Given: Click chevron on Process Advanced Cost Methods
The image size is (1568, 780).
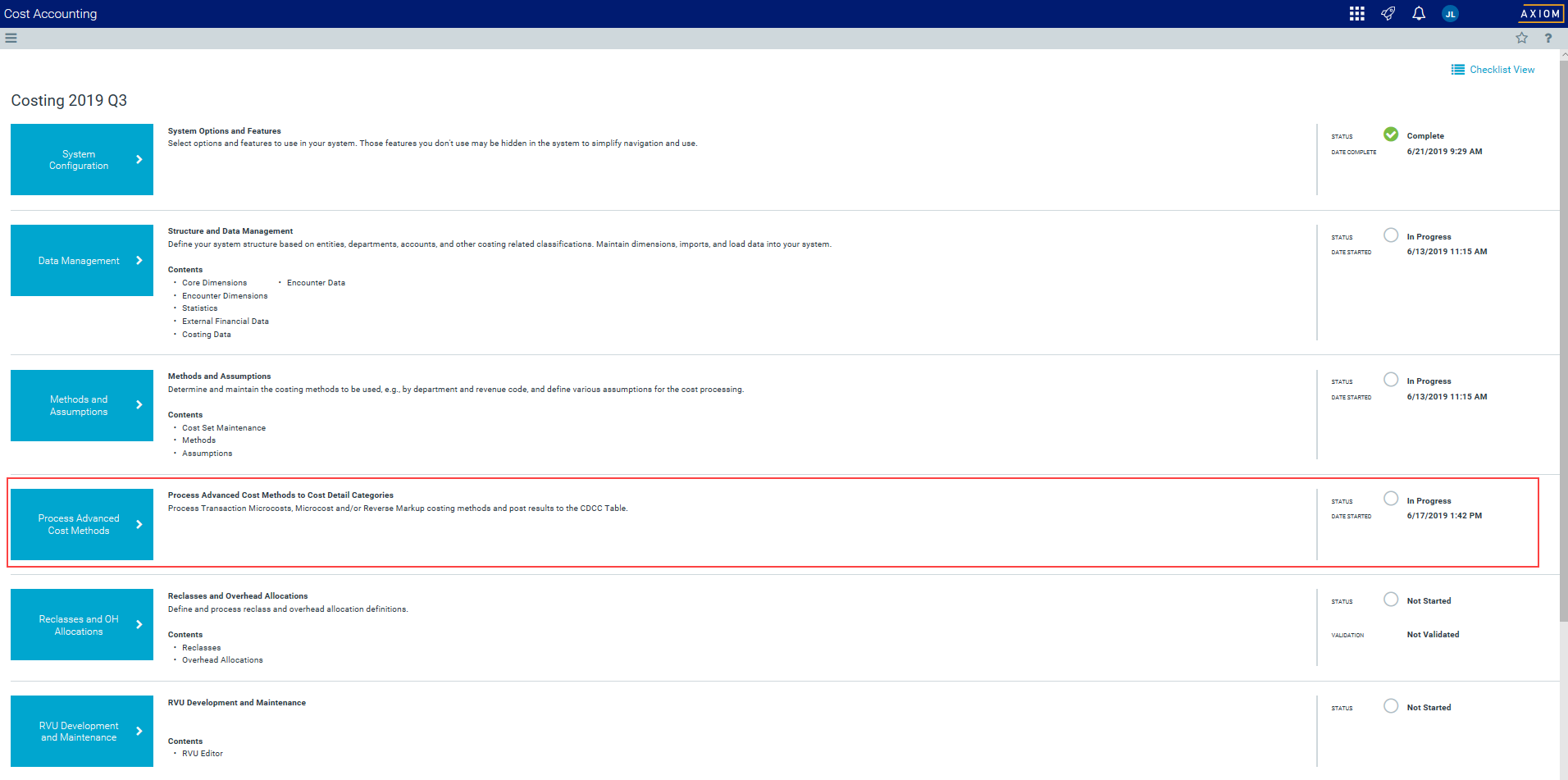Looking at the screenshot, I should pyautogui.click(x=139, y=524).
